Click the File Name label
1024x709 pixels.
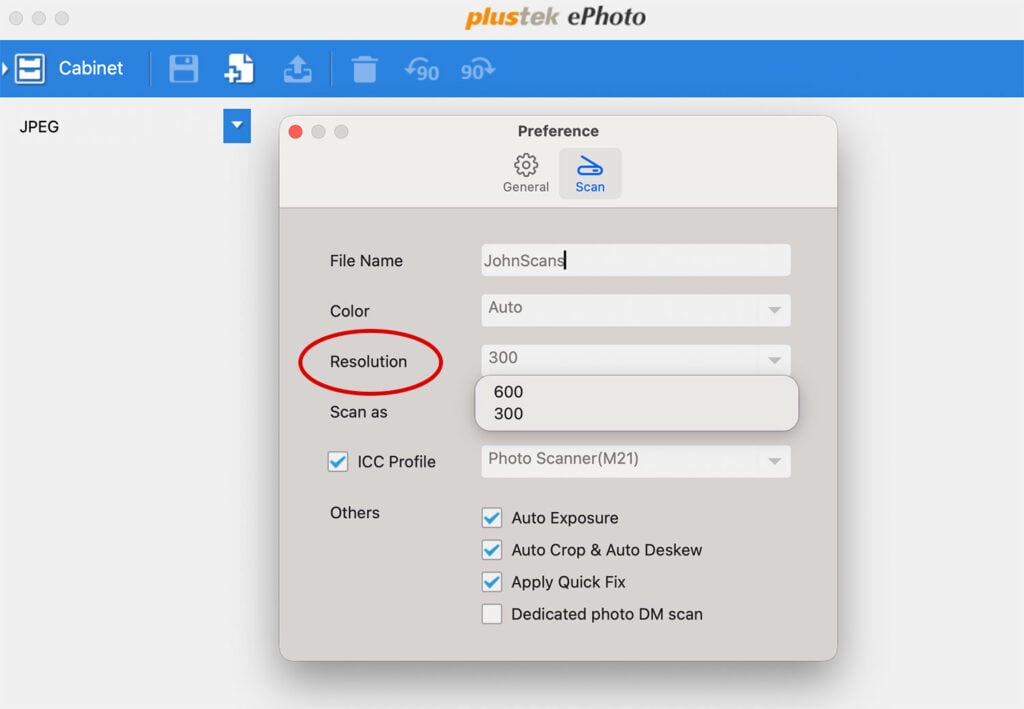click(366, 260)
